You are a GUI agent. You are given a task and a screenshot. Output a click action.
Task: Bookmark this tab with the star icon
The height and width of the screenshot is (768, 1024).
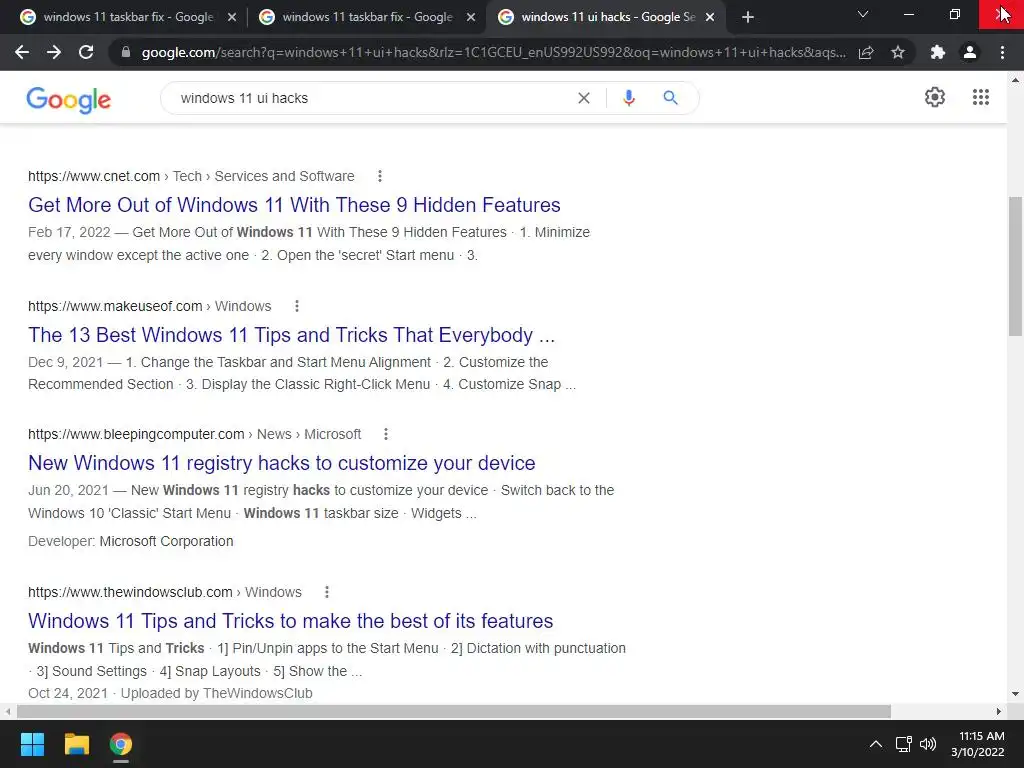click(x=898, y=52)
